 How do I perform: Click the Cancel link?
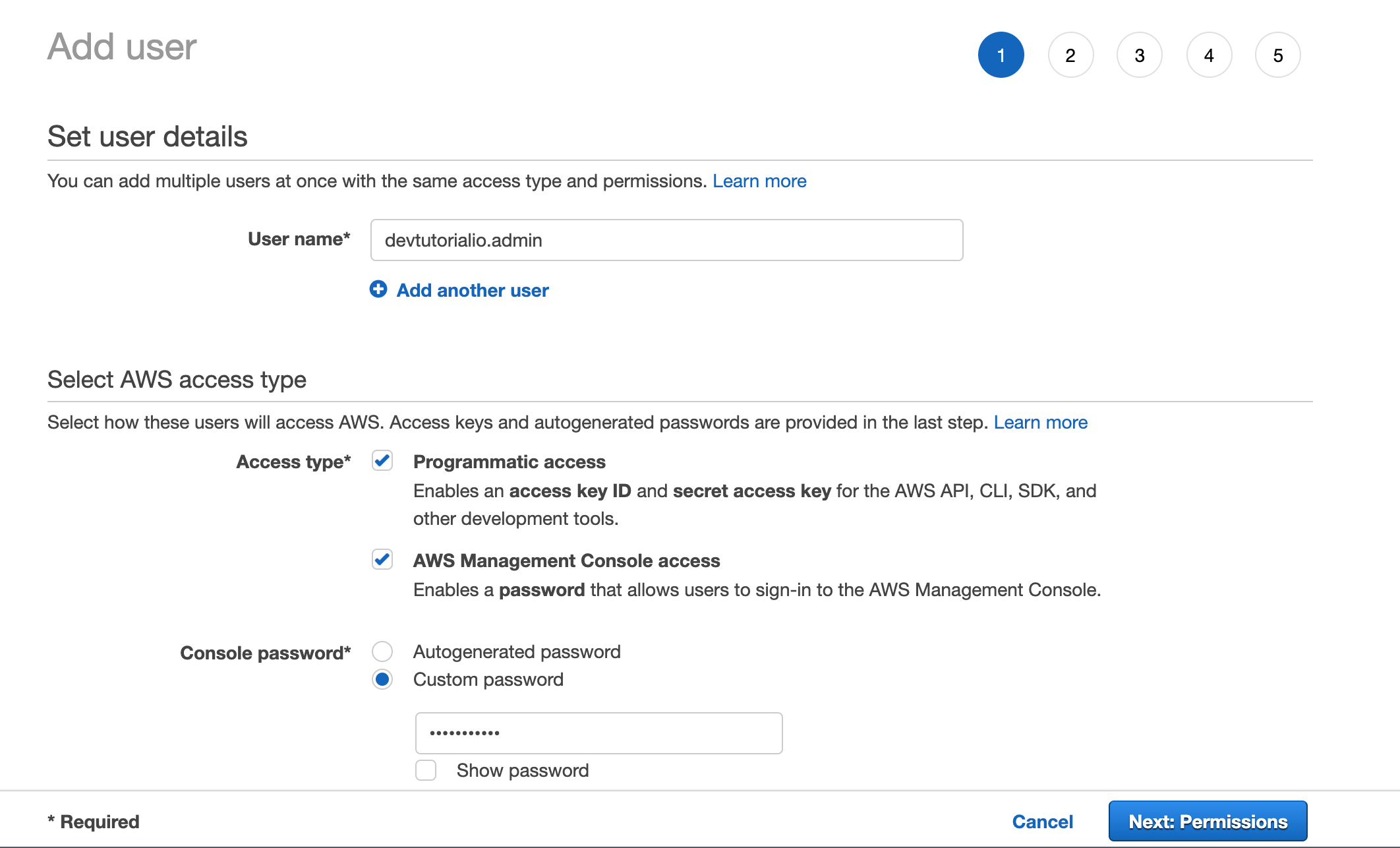point(1042,822)
